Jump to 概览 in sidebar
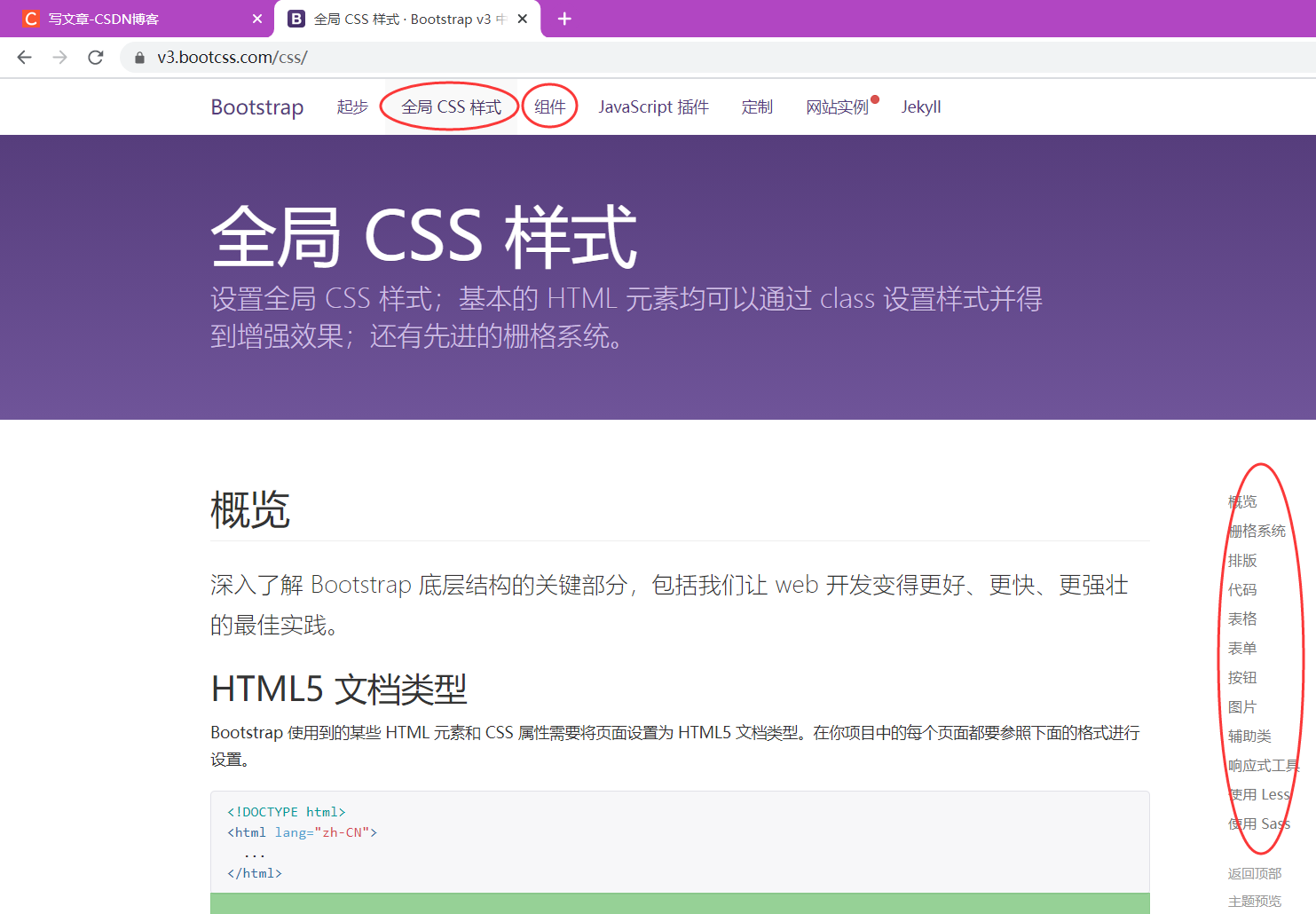The image size is (1316, 914). click(1242, 501)
